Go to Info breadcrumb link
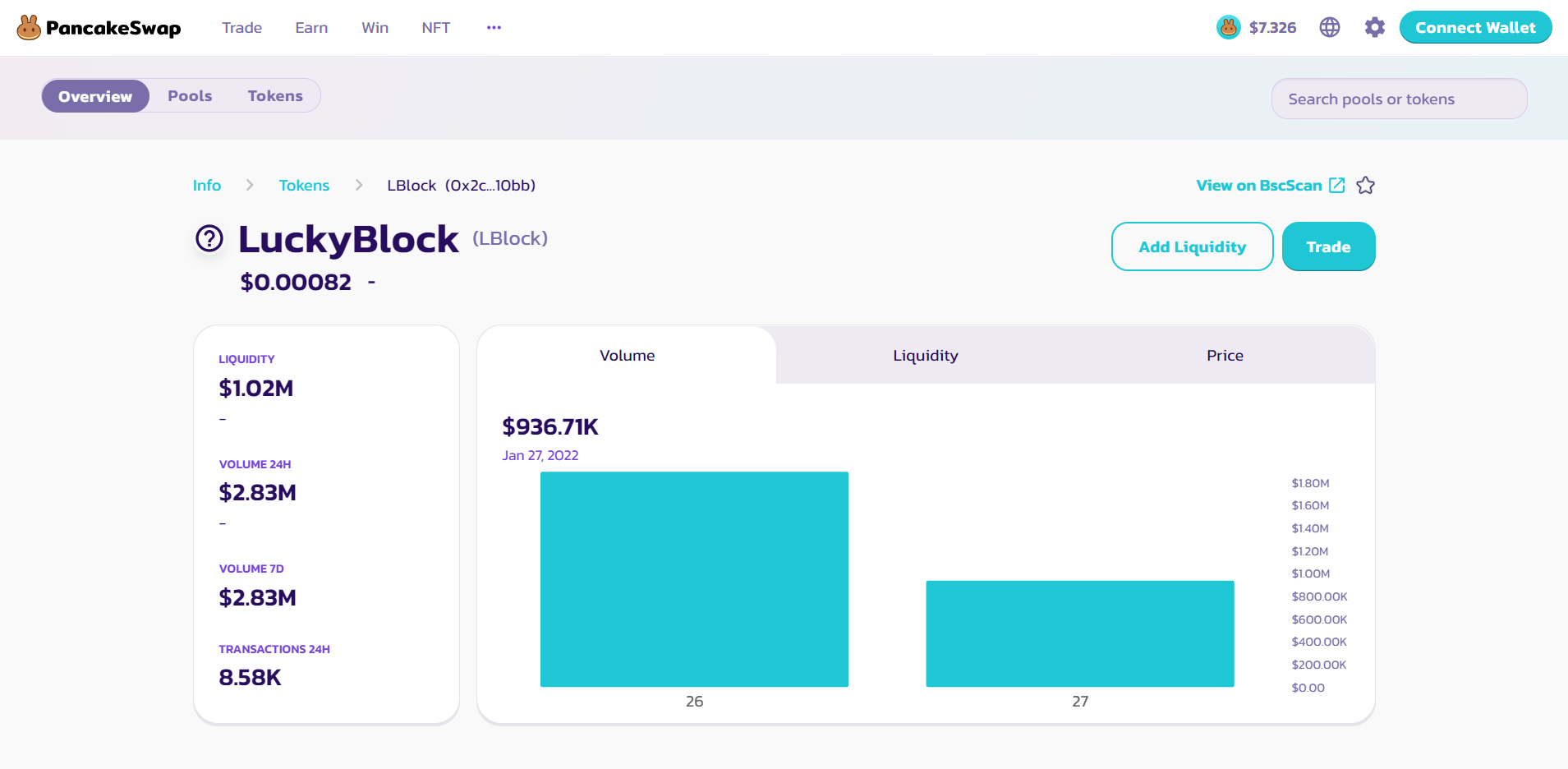This screenshot has height=769, width=1568. [x=207, y=186]
